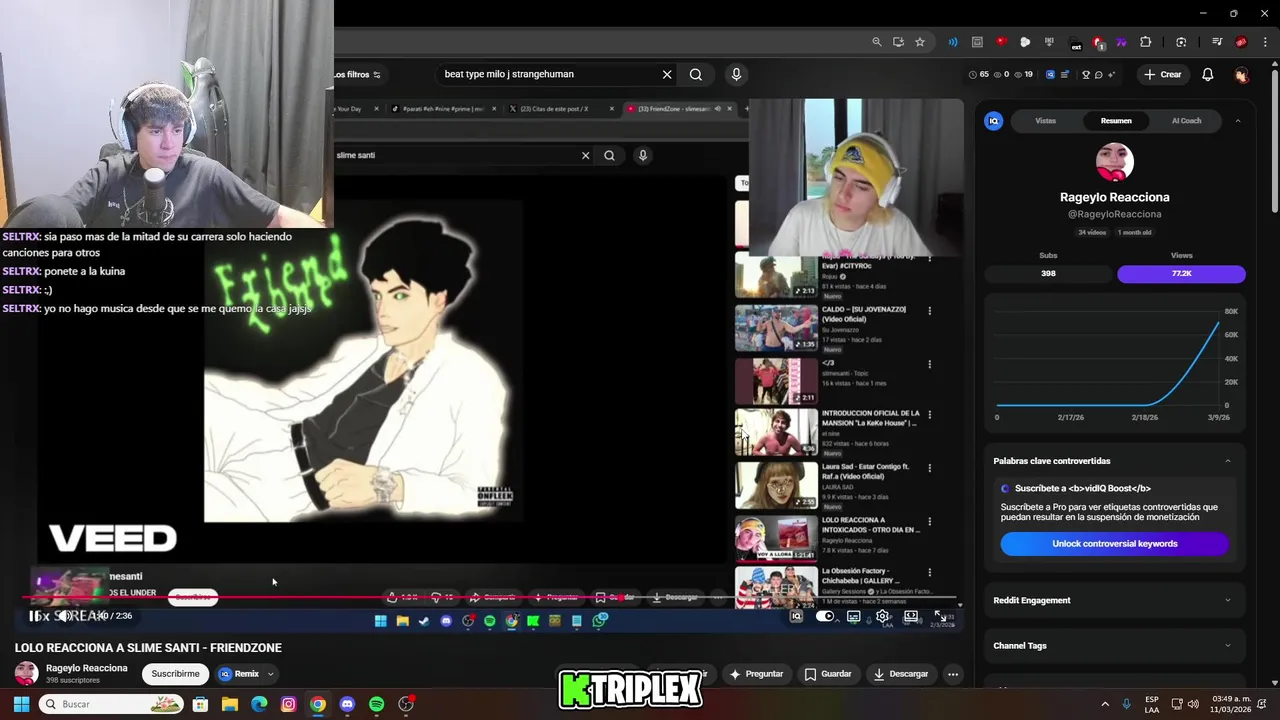This screenshot has height=720, width=1280.
Task: Open Rageylo Reacciona channel name in vidIQ panel
Action: click(1114, 197)
